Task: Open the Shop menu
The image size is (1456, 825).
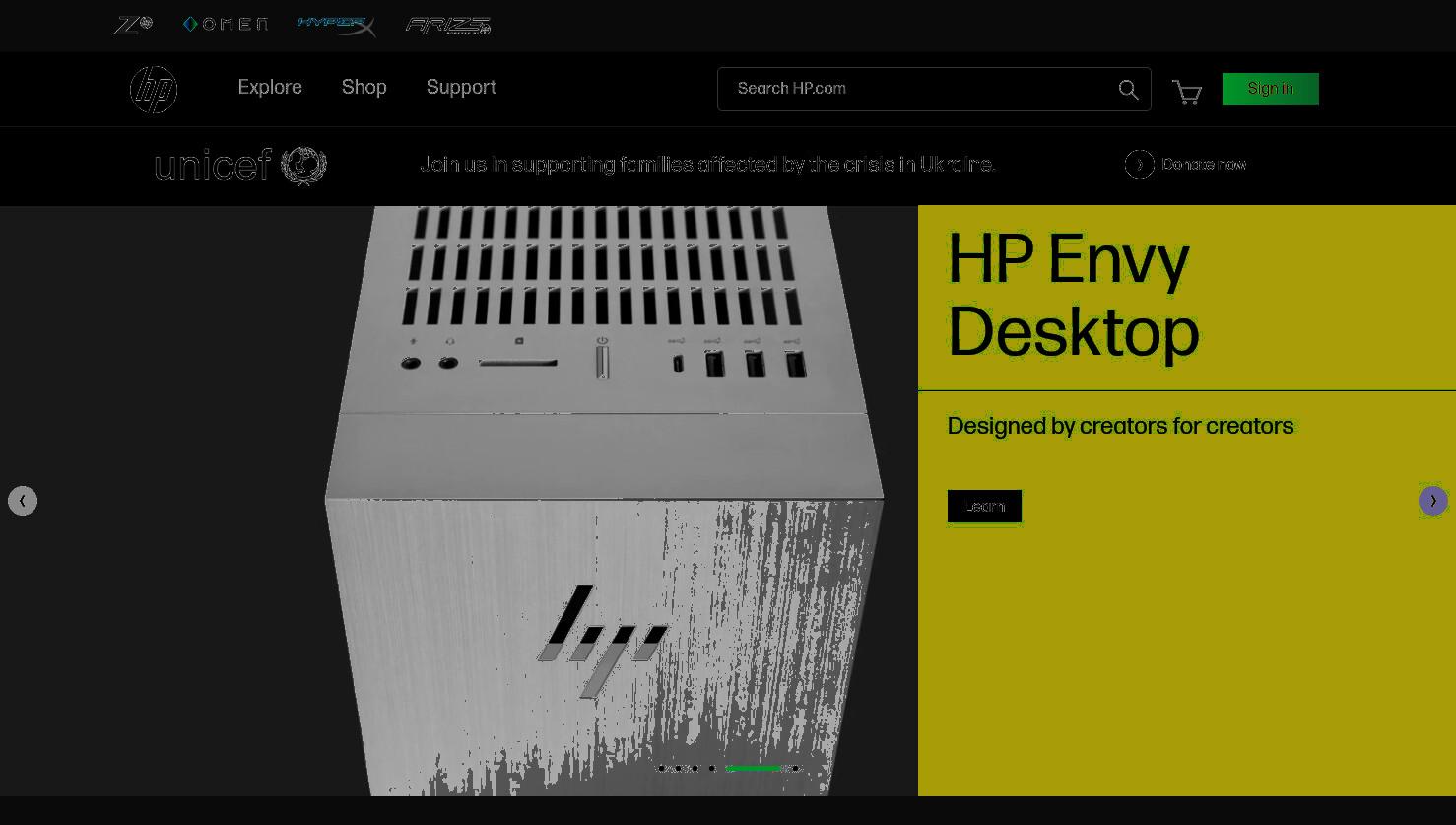Action: [364, 88]
